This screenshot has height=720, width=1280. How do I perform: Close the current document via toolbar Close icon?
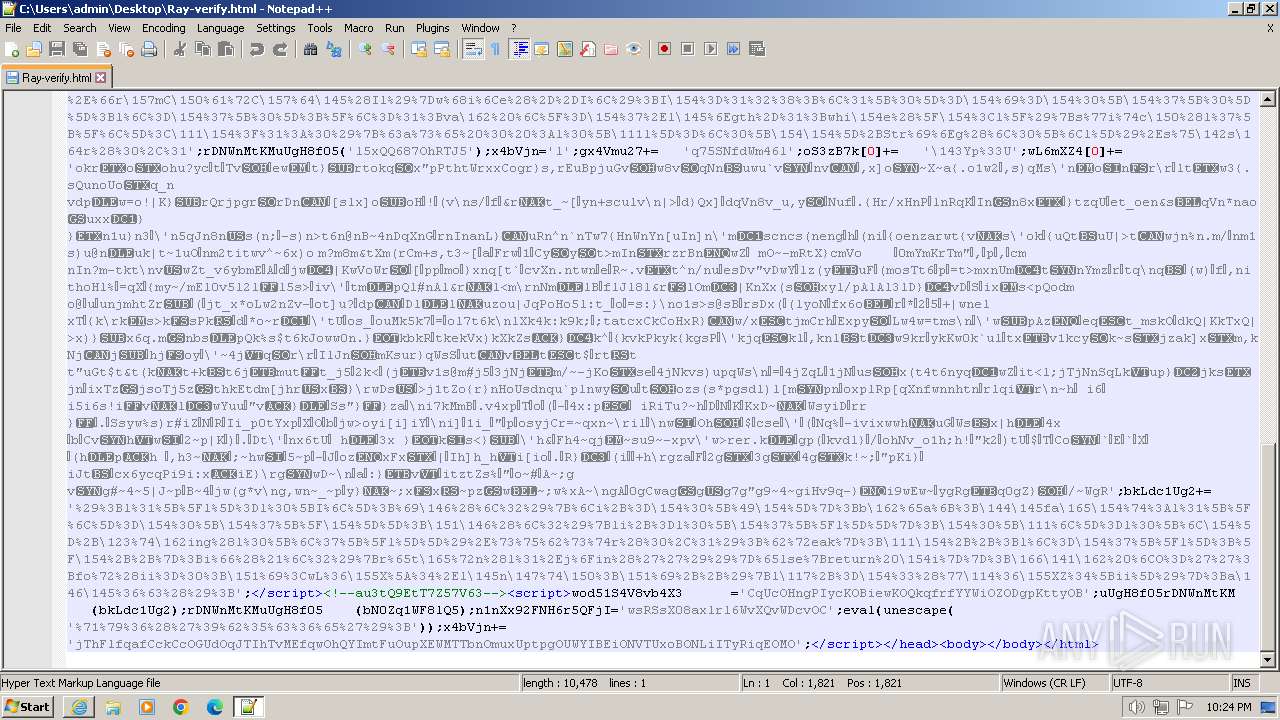103,49
